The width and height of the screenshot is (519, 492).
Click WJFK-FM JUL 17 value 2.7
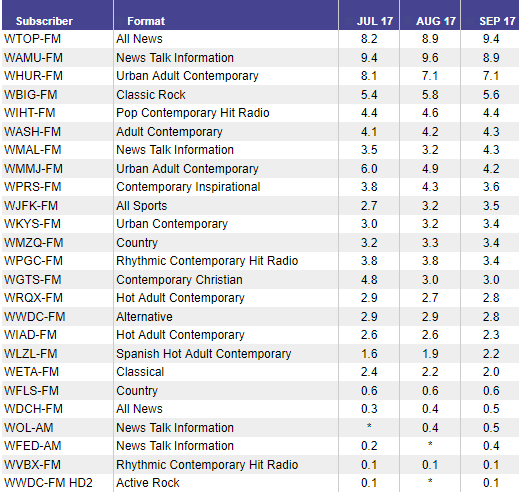pyautogui.click(x=369, y=206)
